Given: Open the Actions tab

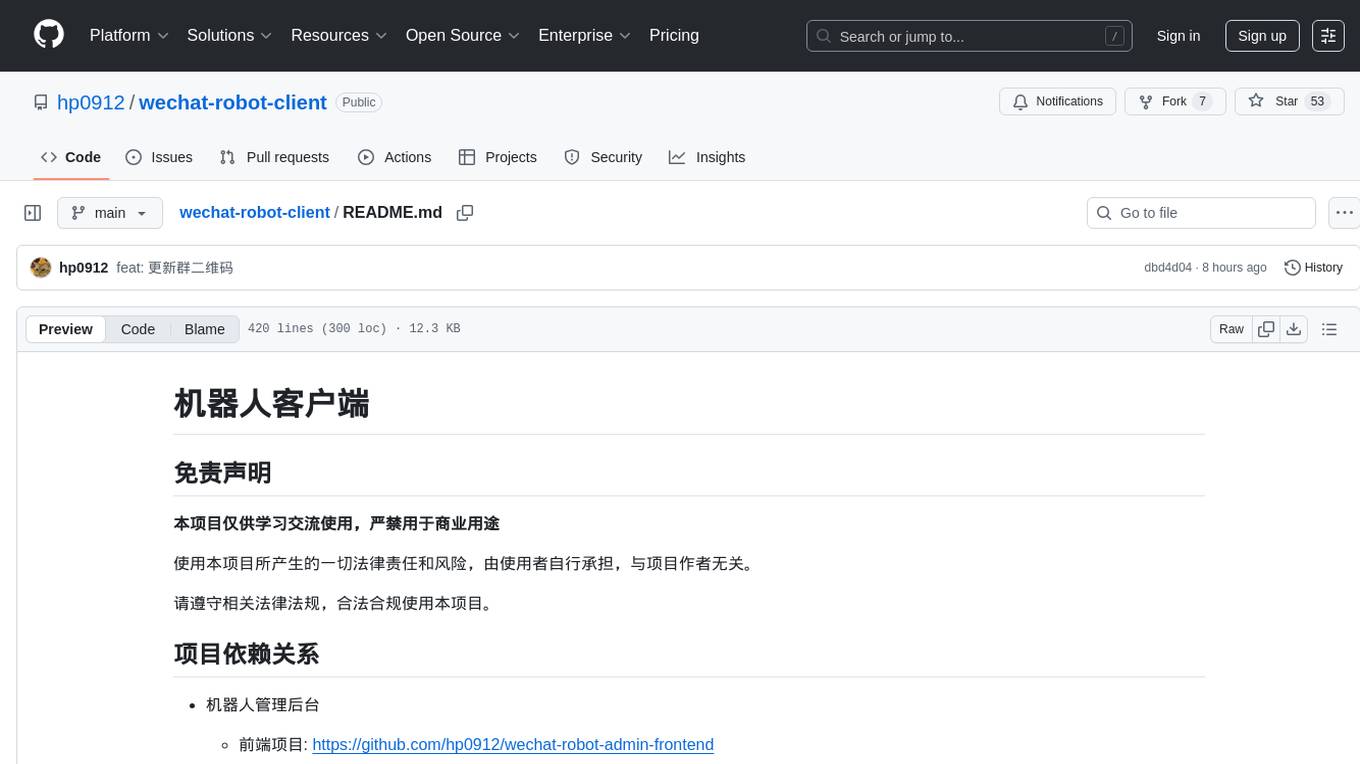Looking at the screenshot, I should pyautogui.click(x=394, y=157).
